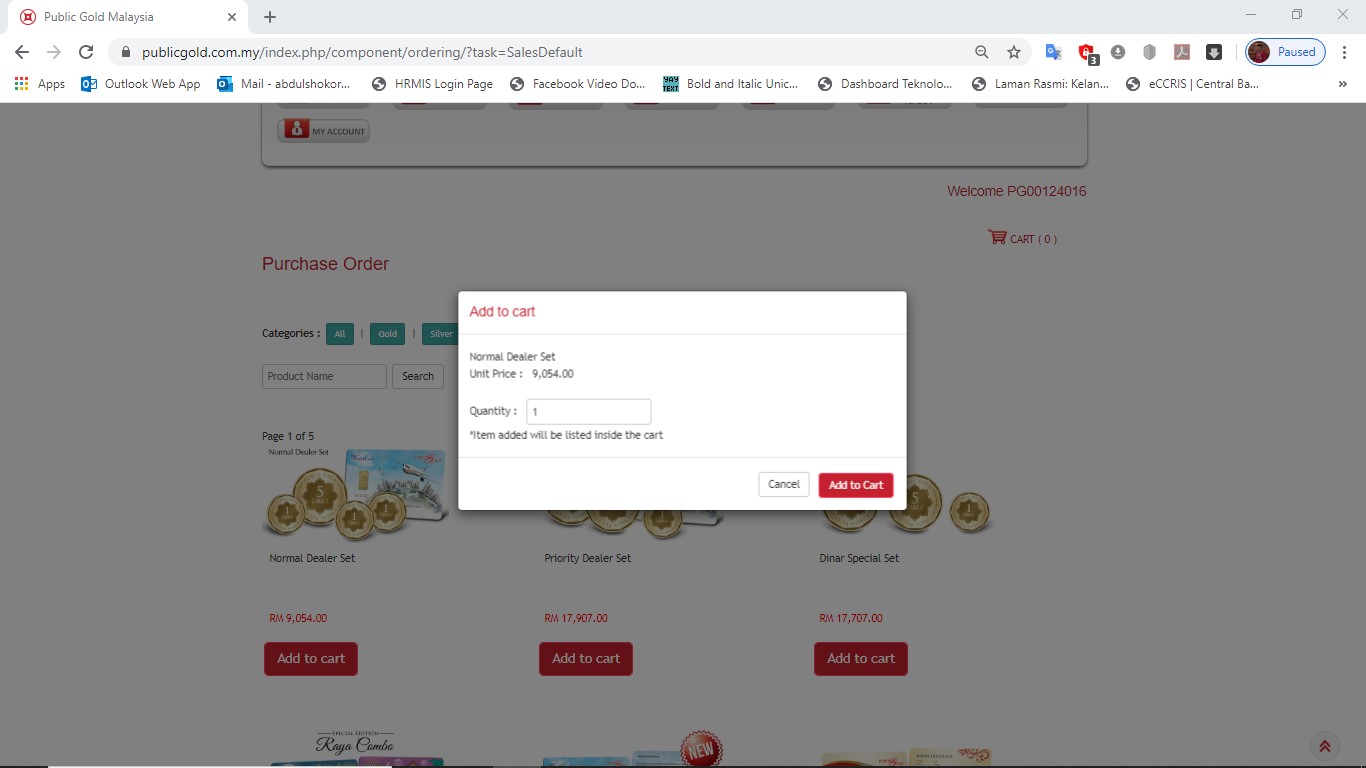
Task: Reload the page using the refresh icon
Action: [x=86, y=52]
